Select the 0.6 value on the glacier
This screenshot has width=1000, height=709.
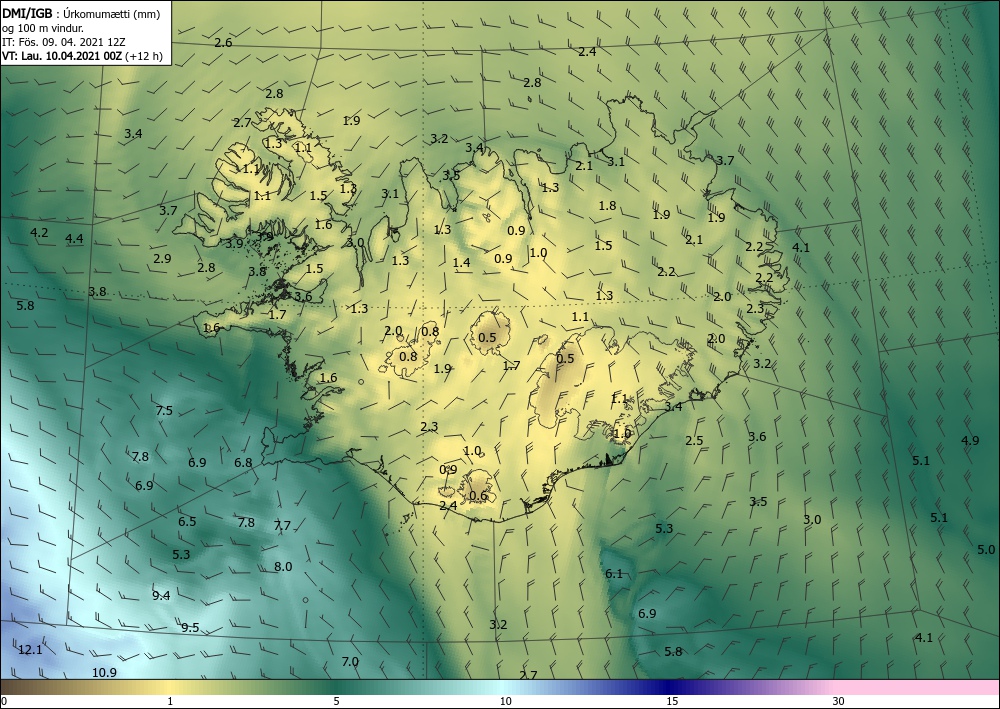(478, 496)
